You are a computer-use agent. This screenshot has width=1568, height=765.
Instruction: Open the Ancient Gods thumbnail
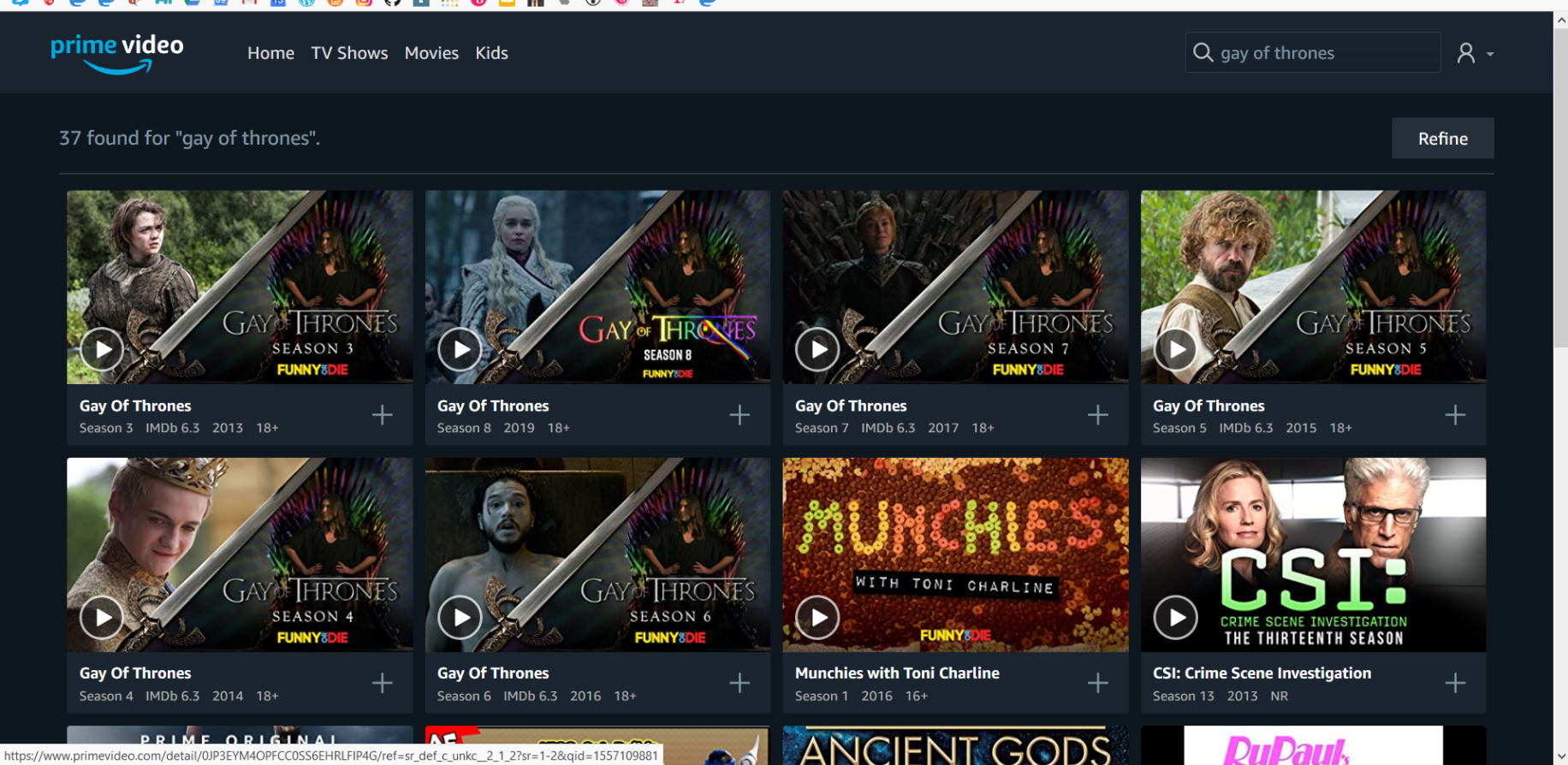(x=955, y=745)
